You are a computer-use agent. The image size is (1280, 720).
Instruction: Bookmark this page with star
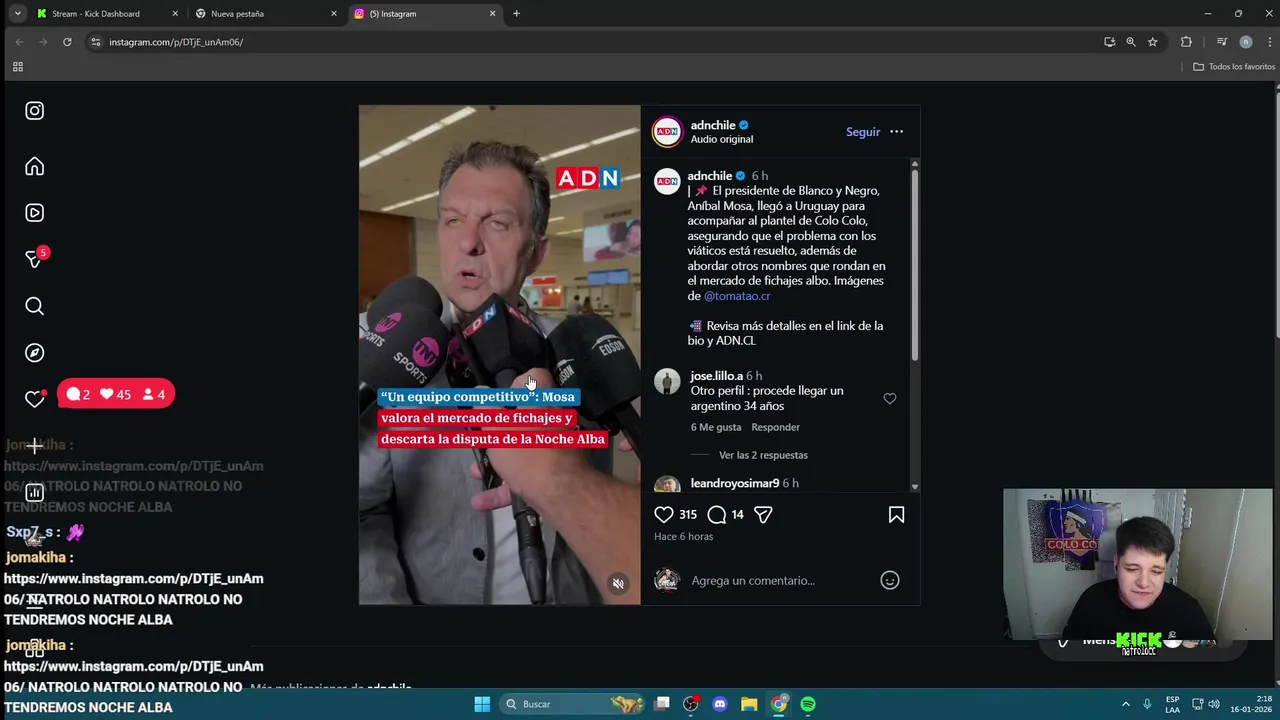pos(1153,42)
